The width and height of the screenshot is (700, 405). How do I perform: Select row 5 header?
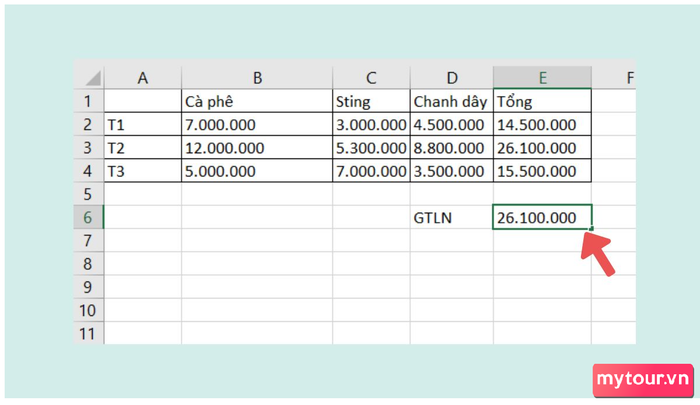[88, 194]
